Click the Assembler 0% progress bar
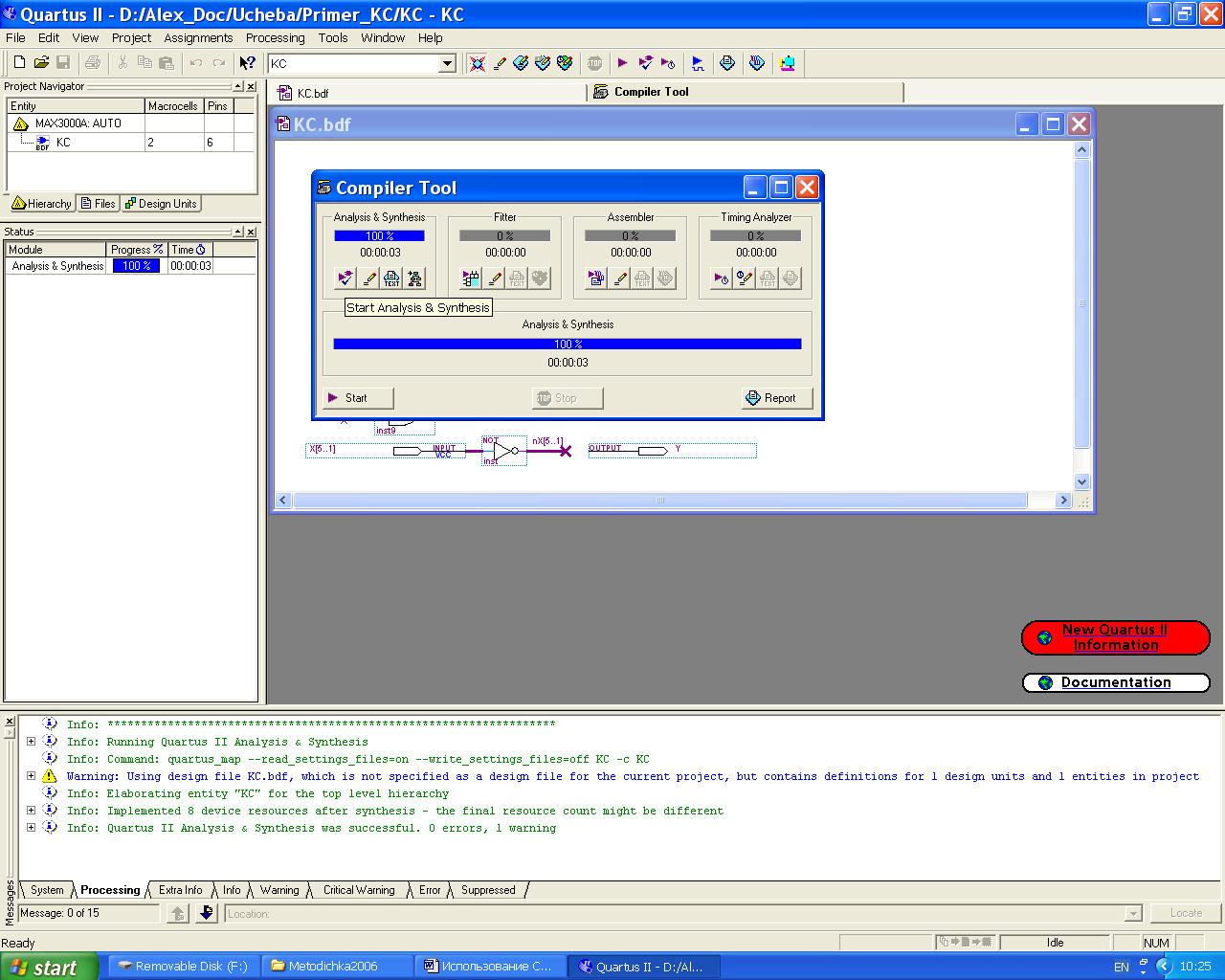This screenshot has width=1225, height=980. tap(630, 235)
